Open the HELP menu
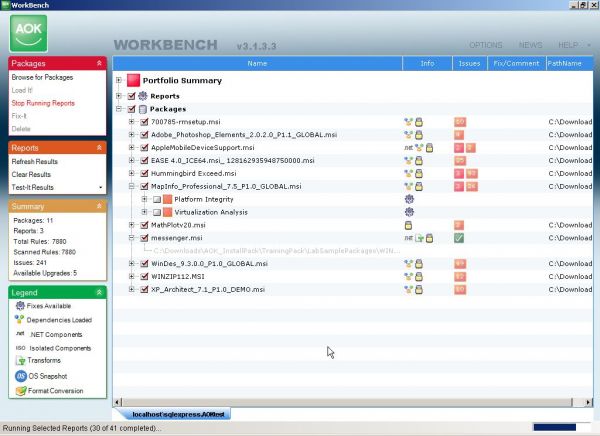Viewport: 600px width, 436px height. click(x=568, y=45)
